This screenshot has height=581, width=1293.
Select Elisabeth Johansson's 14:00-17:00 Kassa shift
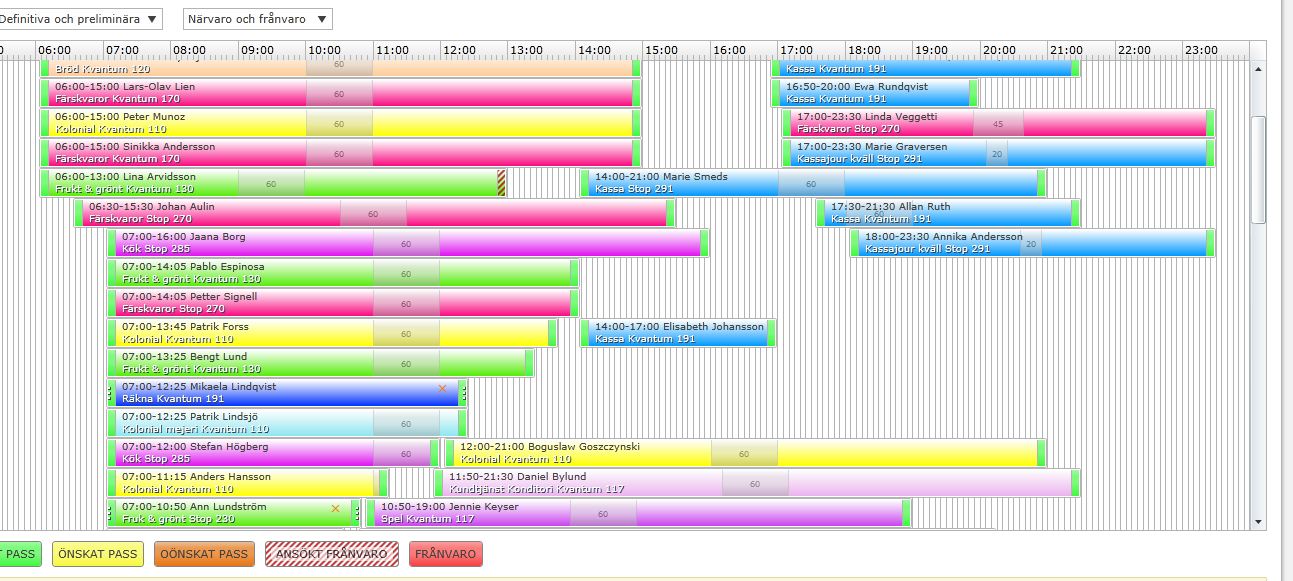tap(679, 333)
